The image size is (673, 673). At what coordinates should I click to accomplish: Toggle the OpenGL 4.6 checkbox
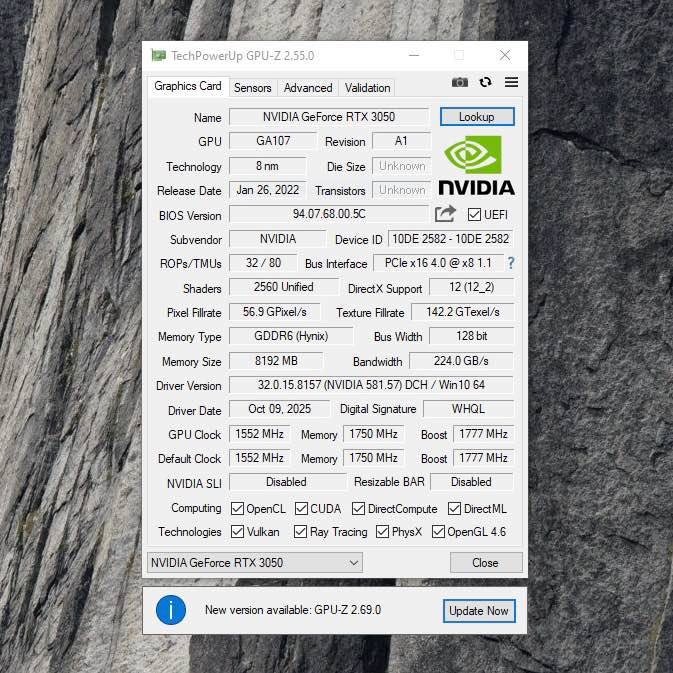(438, 531)
